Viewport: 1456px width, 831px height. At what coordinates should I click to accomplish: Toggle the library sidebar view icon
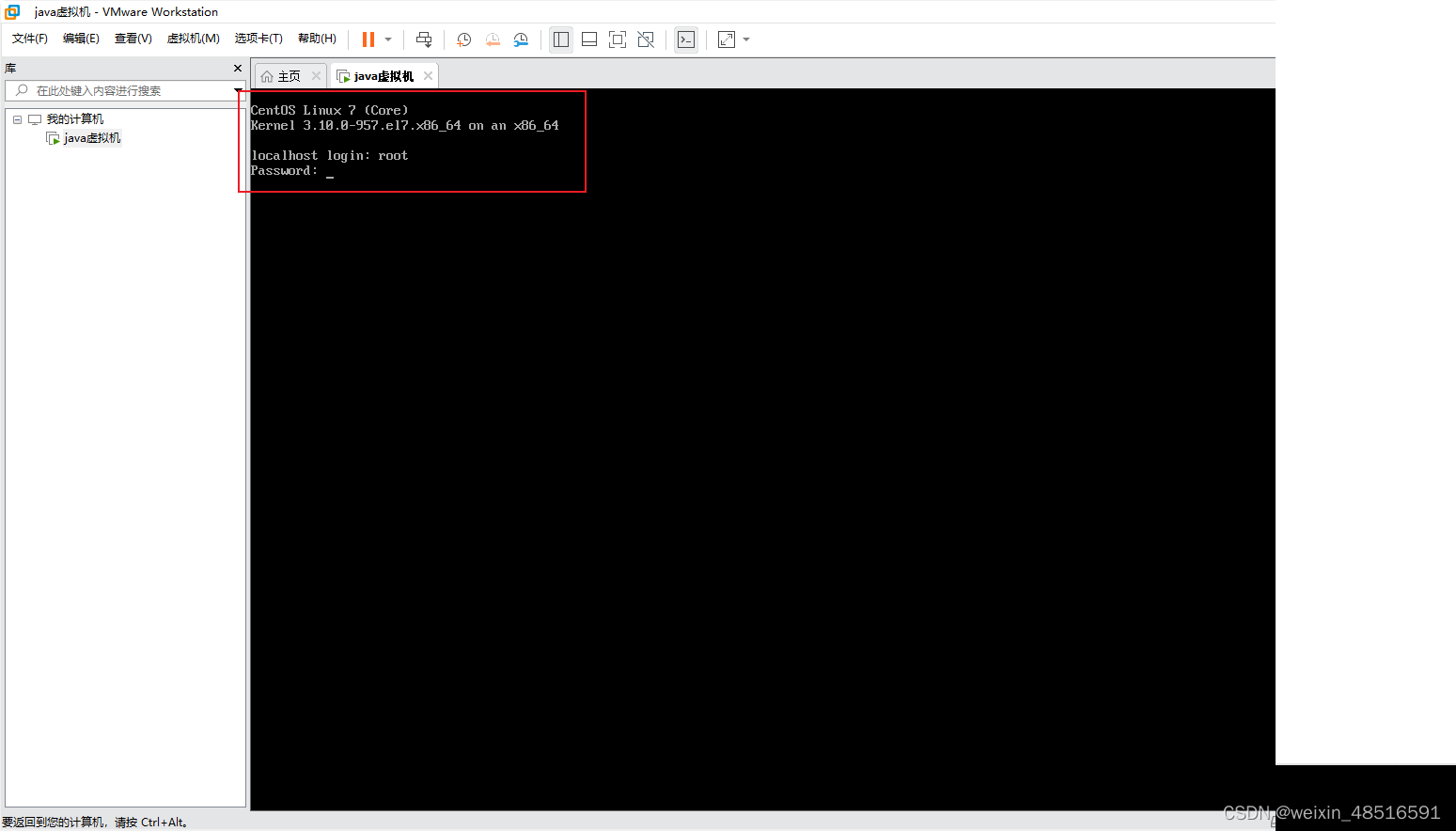pyautogui.click(x=561, y=39)
